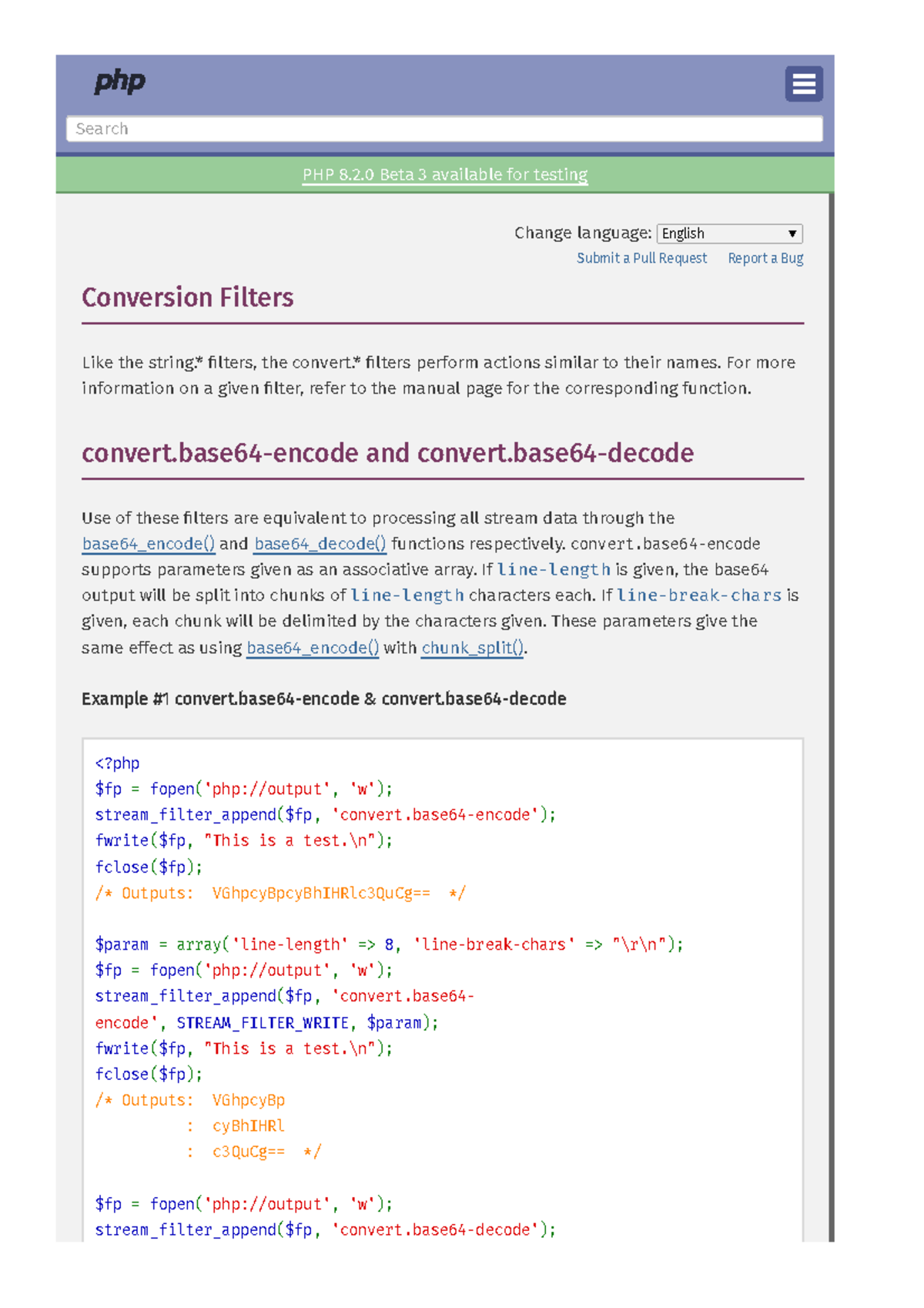Select the convert.base64-encode and convert.base64-decode heading
Image resolution: width=924 pixels, height=1308 pixels.
[x=387, y=454]
